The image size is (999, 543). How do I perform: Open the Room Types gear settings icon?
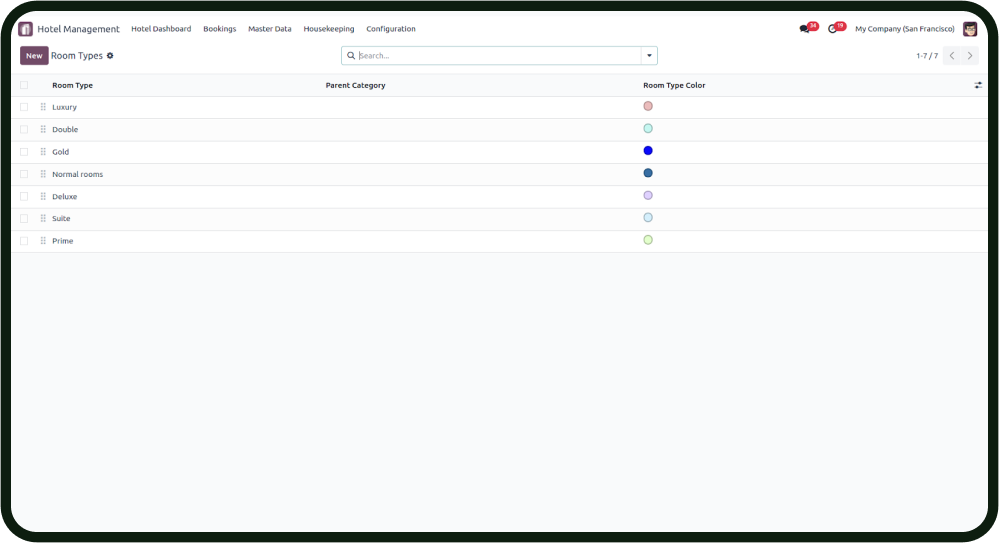[x=110, y=56]
